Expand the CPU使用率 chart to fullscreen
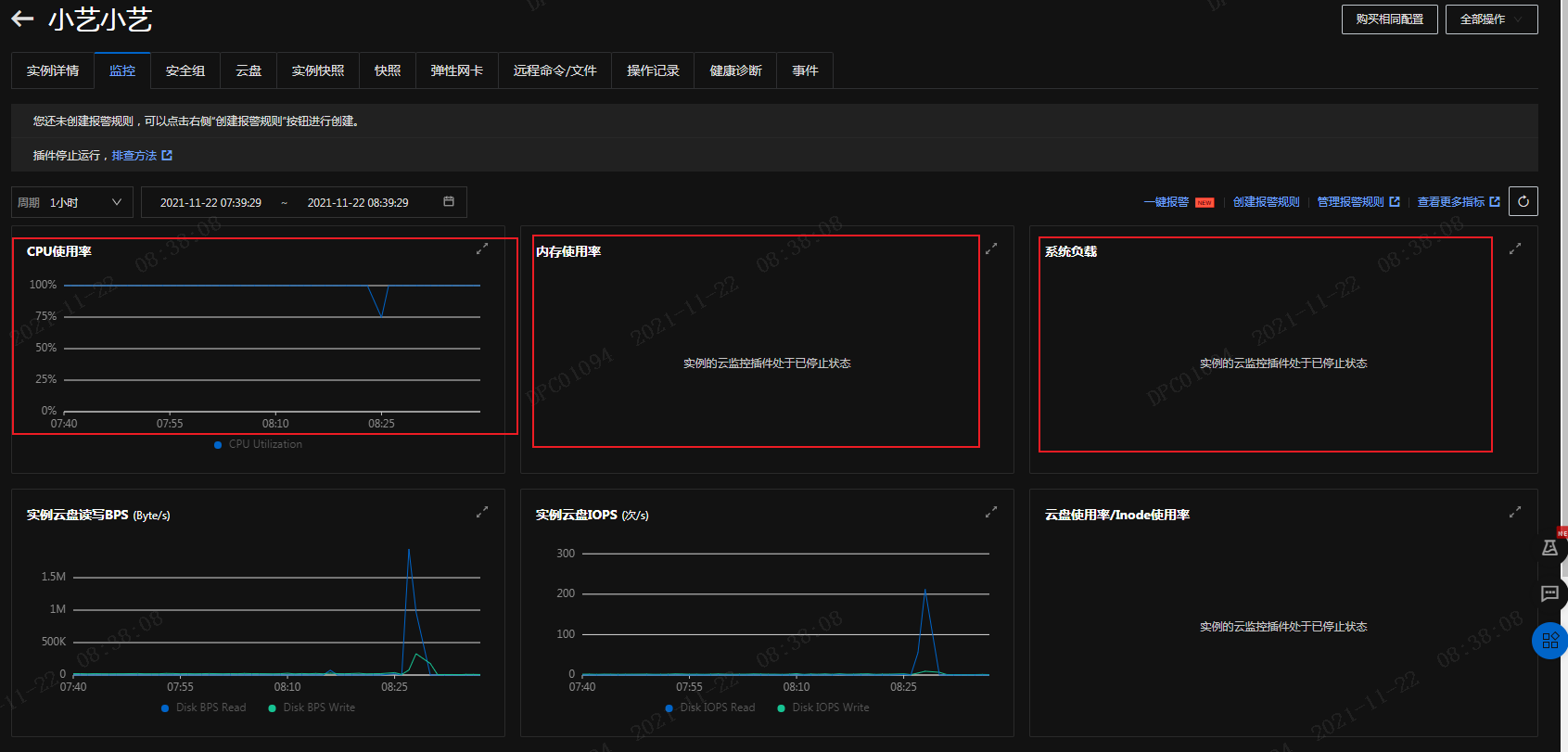Image resolution: width=1568 pixels, height=752 pixels. coord(482,249)
